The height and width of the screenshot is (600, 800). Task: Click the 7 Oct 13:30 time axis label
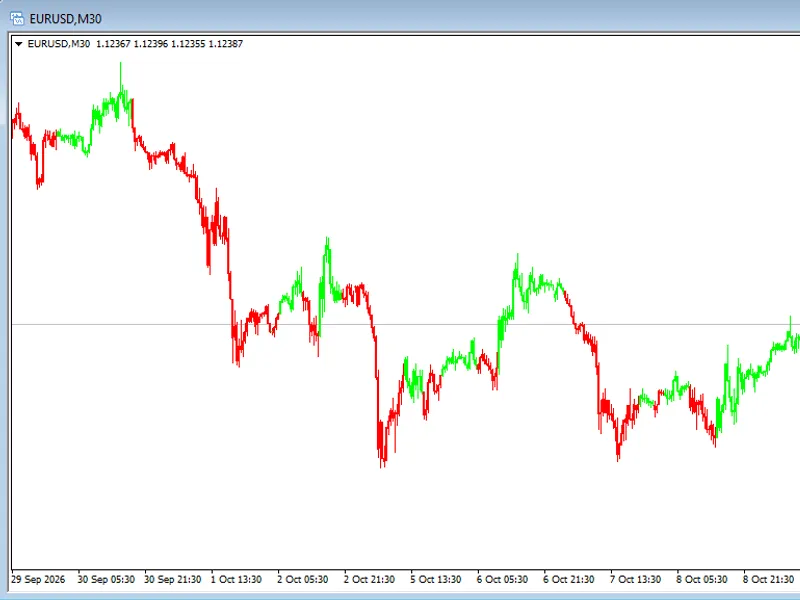(x=636, y=580)
